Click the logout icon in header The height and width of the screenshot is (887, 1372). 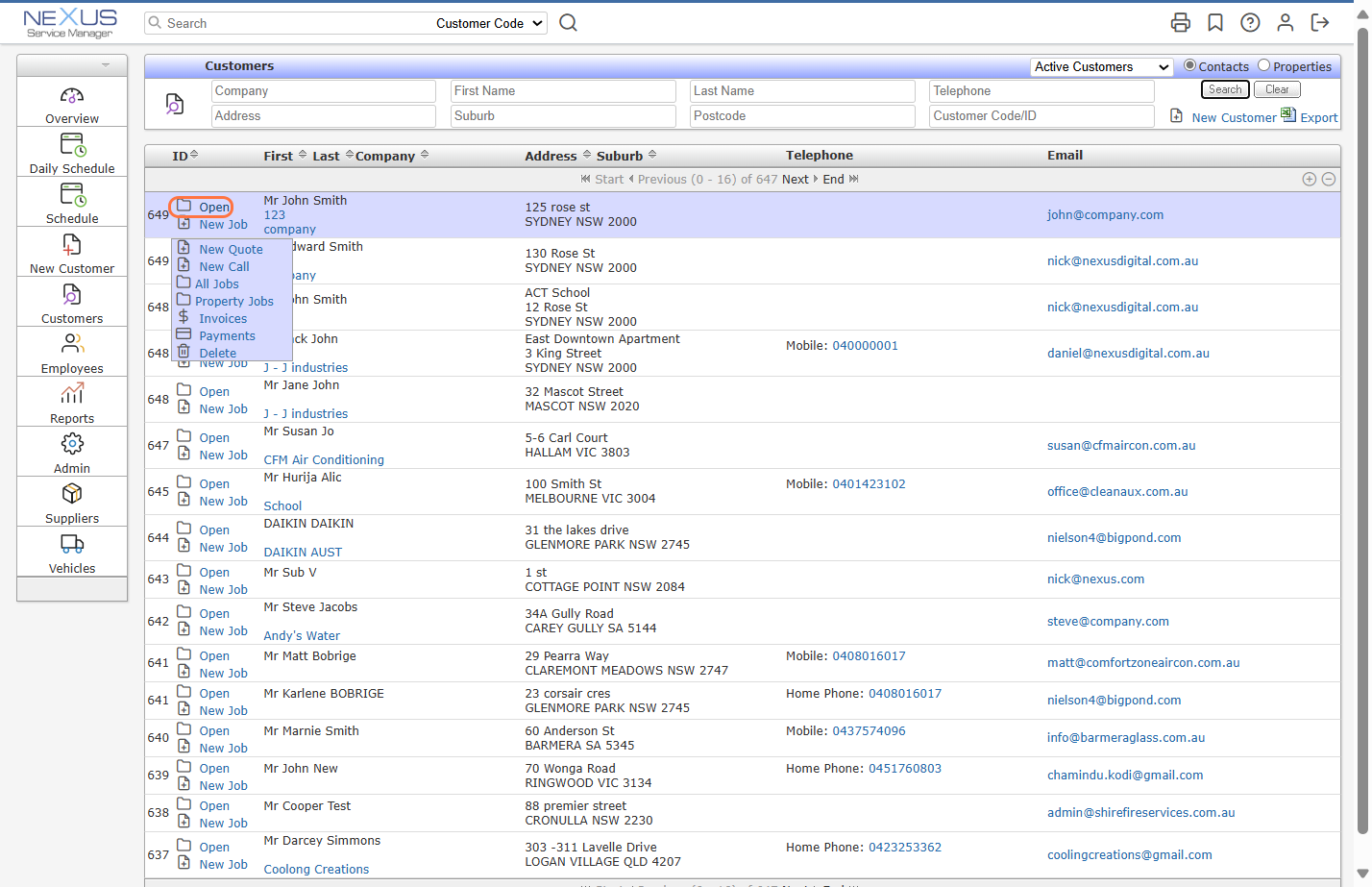click(x=1320, y=22)
